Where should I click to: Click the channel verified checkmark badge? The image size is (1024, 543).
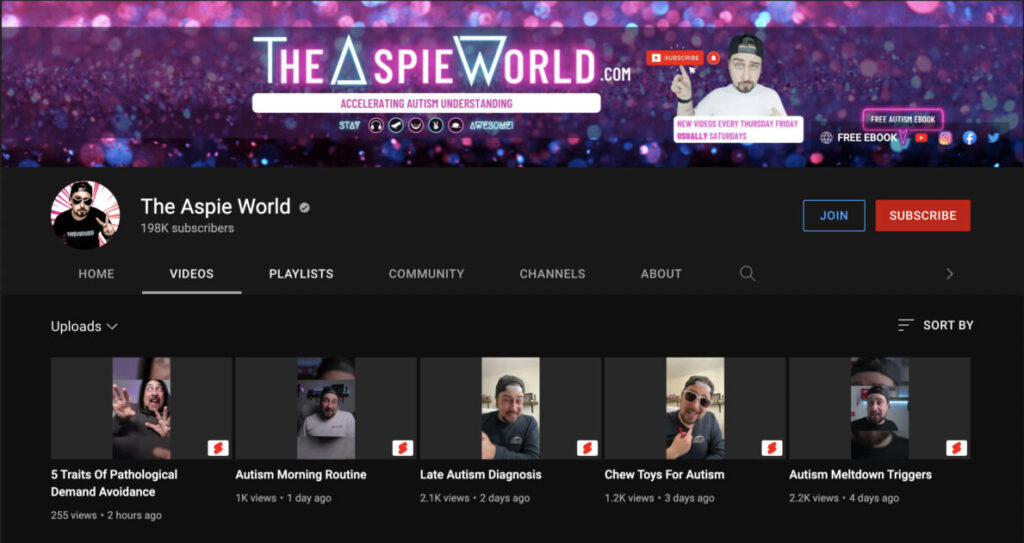(x=304, y=208)
